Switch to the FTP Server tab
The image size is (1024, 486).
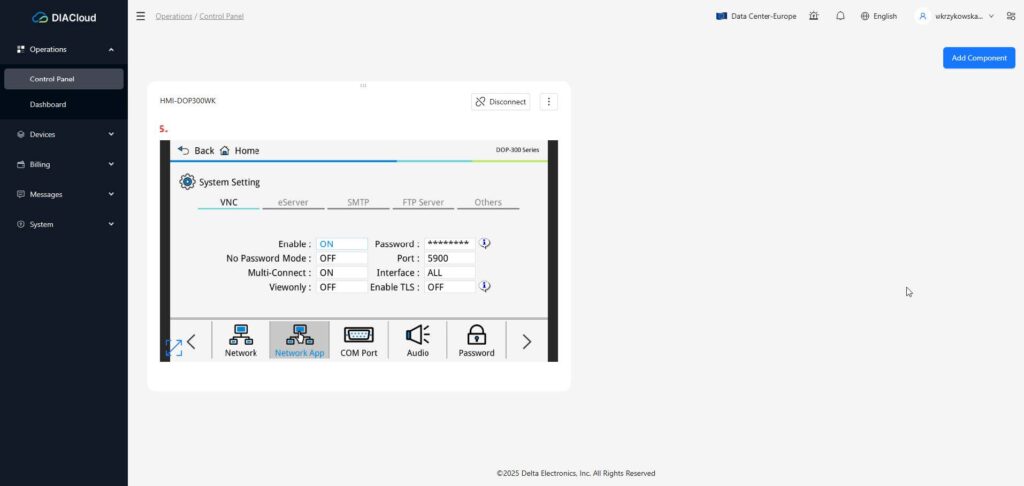tap(423, 202)
